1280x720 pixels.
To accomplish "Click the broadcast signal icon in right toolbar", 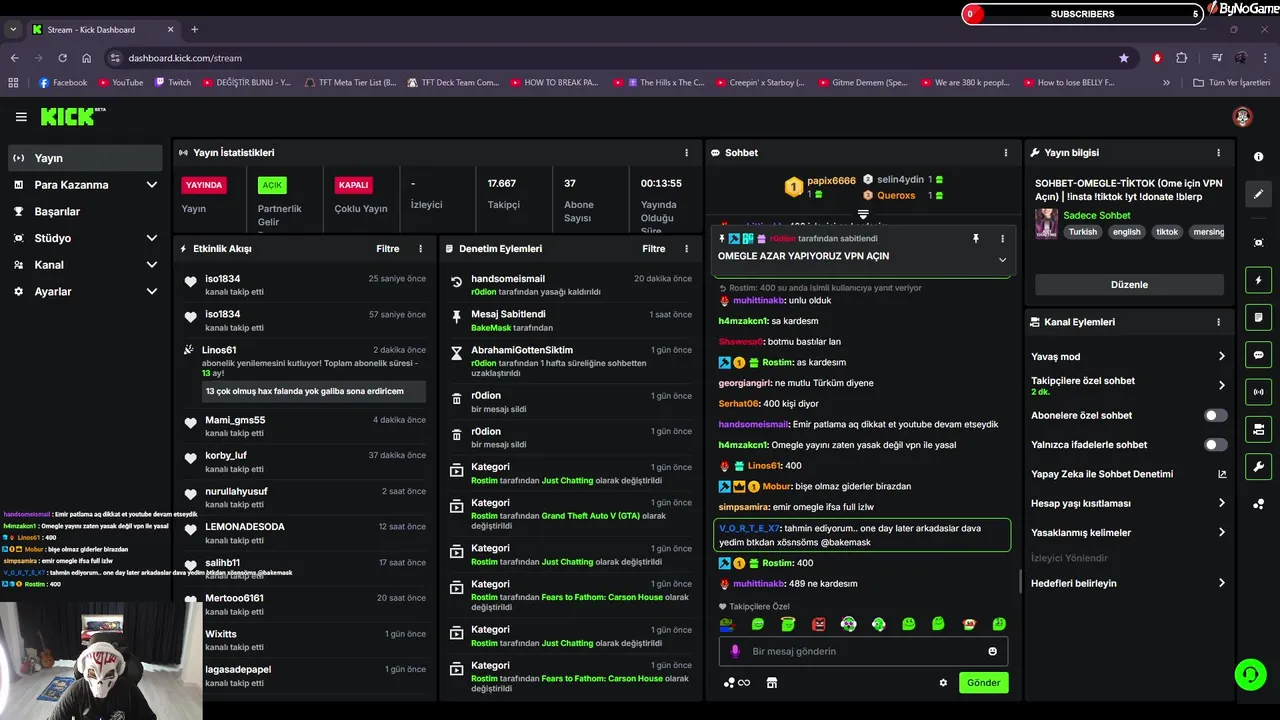I will [1258, 392].
